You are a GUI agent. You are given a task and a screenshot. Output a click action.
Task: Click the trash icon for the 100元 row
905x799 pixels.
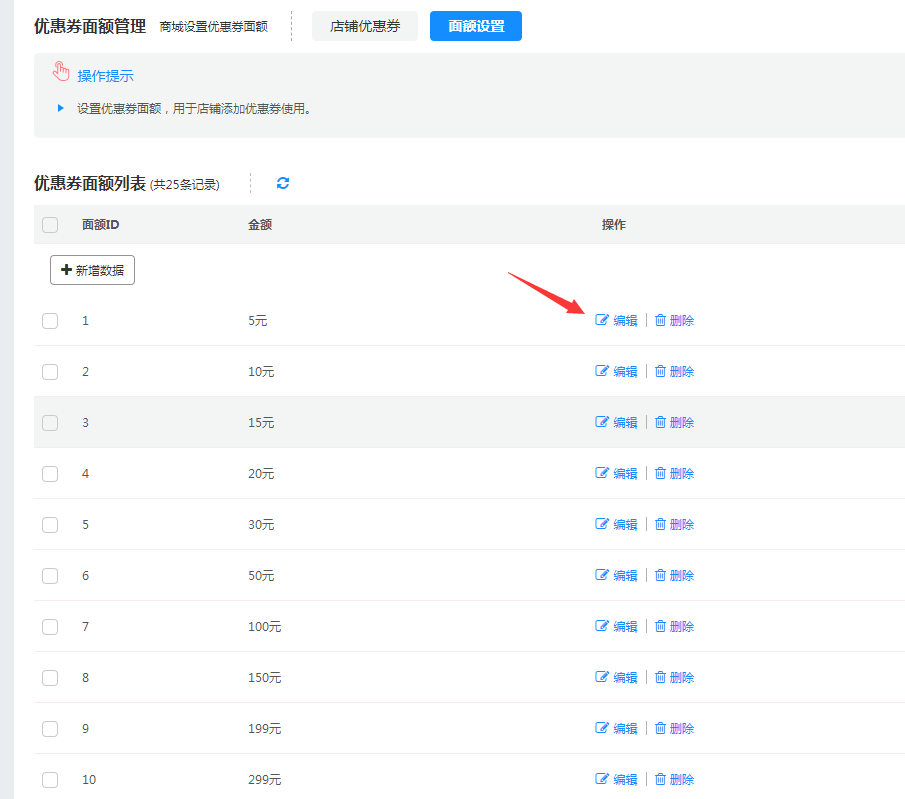660,626
